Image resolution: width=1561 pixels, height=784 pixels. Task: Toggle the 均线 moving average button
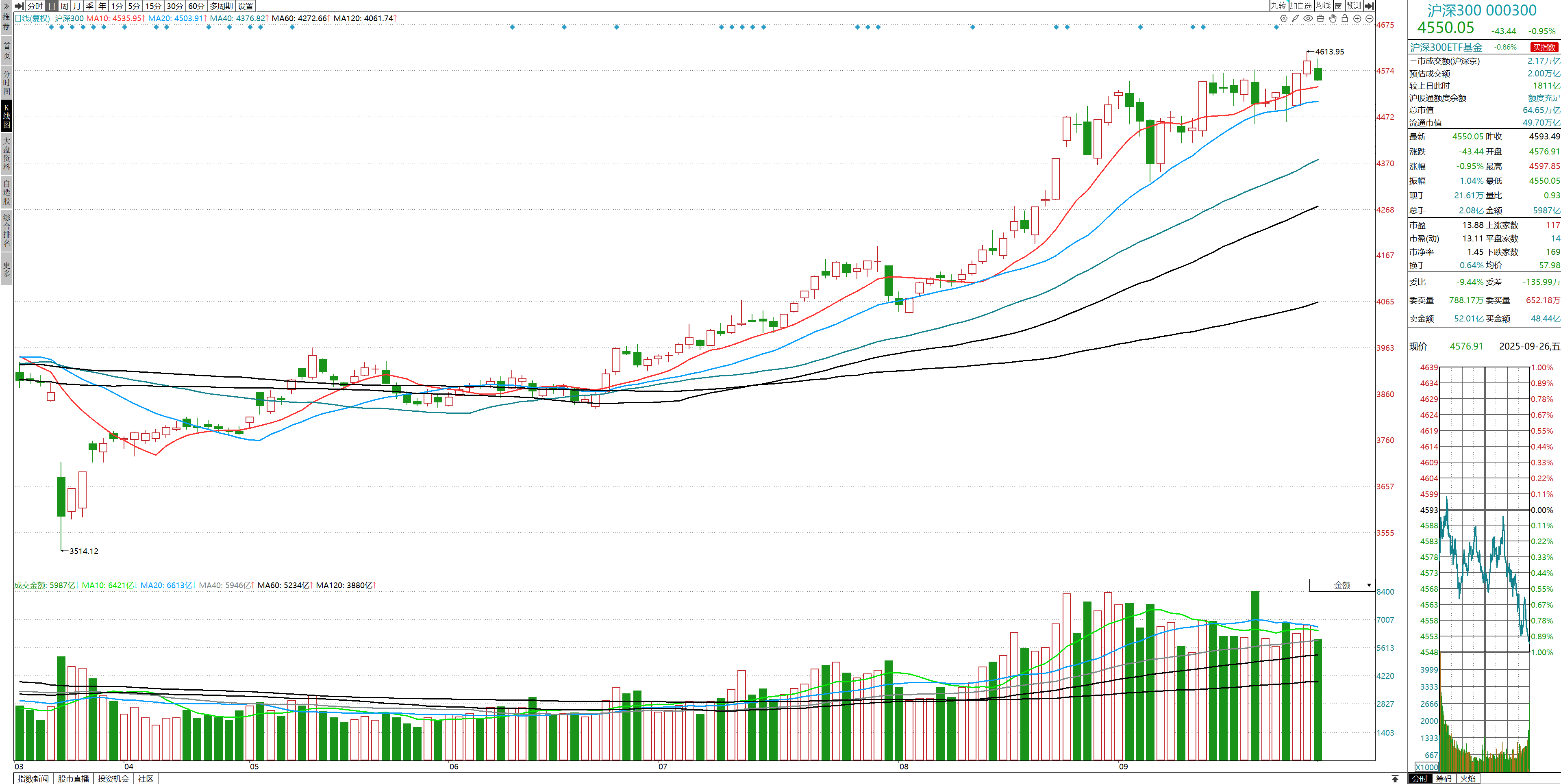coord(1323,6)
